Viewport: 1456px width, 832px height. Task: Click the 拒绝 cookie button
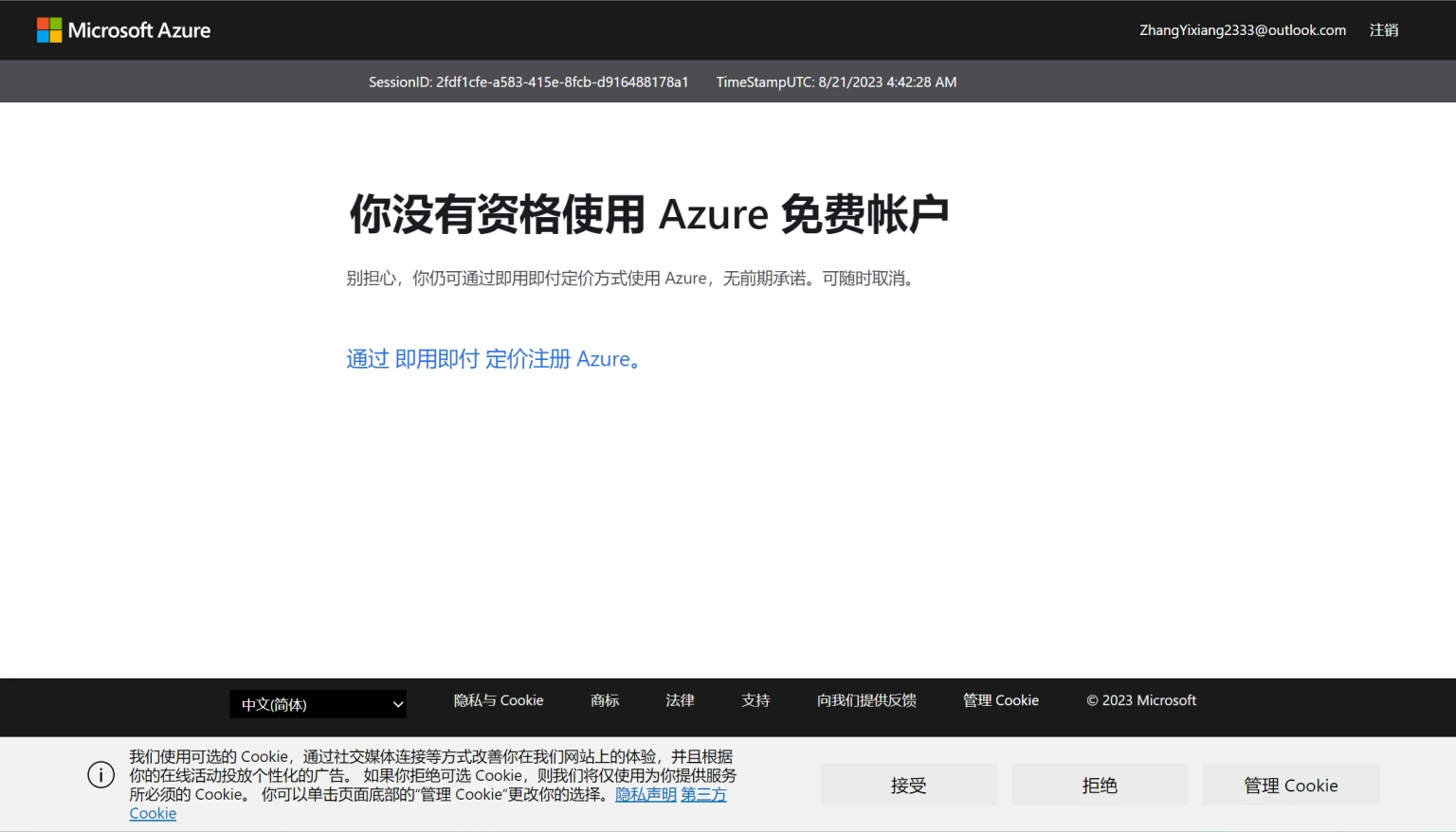click(1100, 785)
